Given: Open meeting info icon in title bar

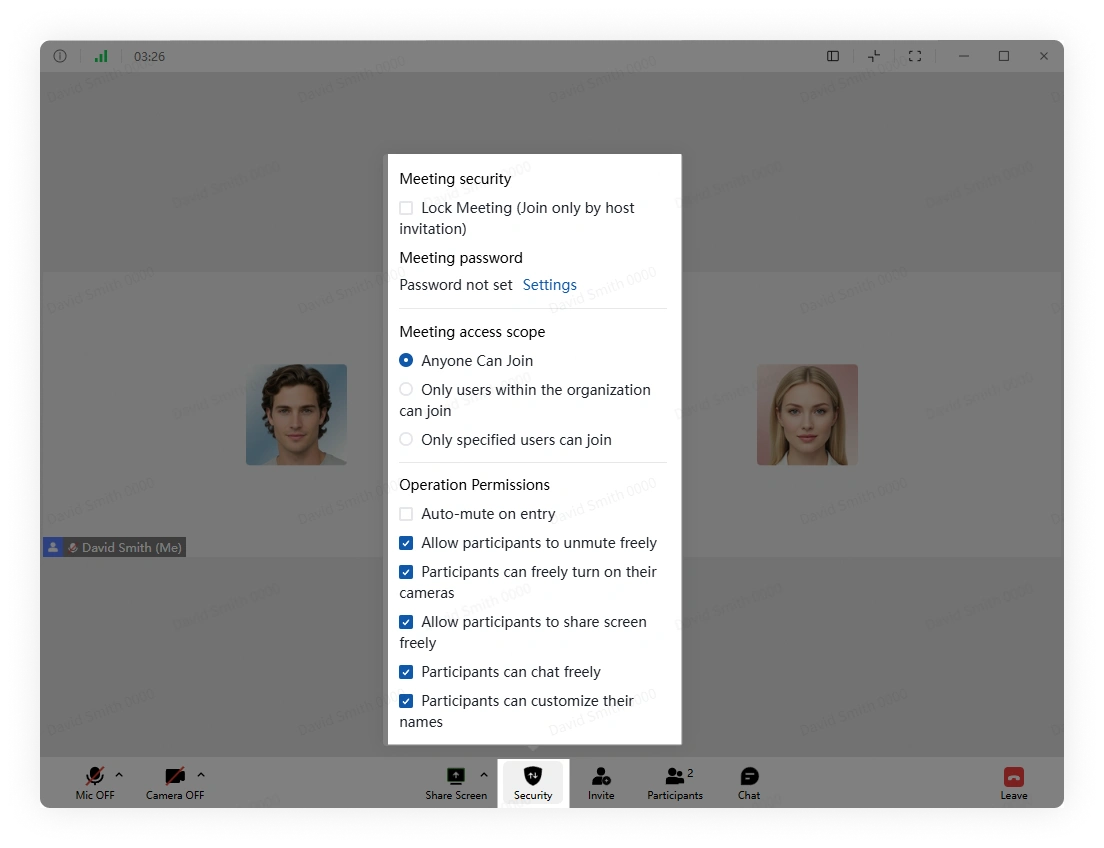Looking at the screenshot, I should click(x=60, y=56).
